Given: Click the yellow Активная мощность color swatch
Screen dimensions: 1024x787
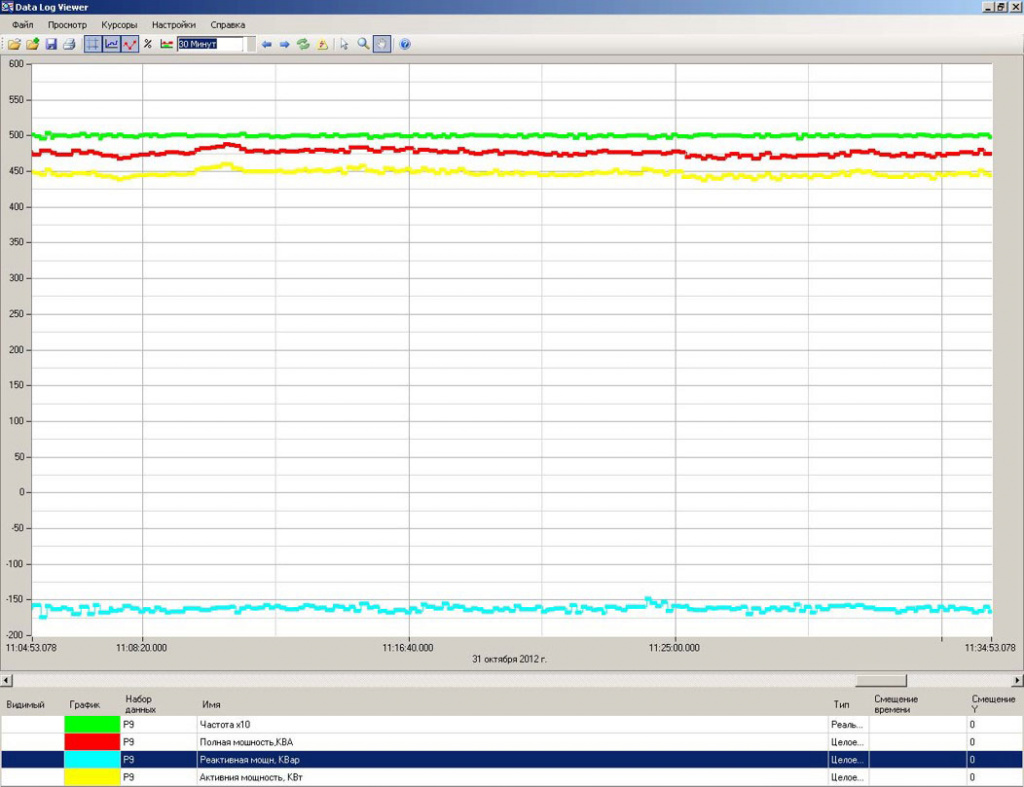Looking at the screenshot, I should tap(92, 777).
